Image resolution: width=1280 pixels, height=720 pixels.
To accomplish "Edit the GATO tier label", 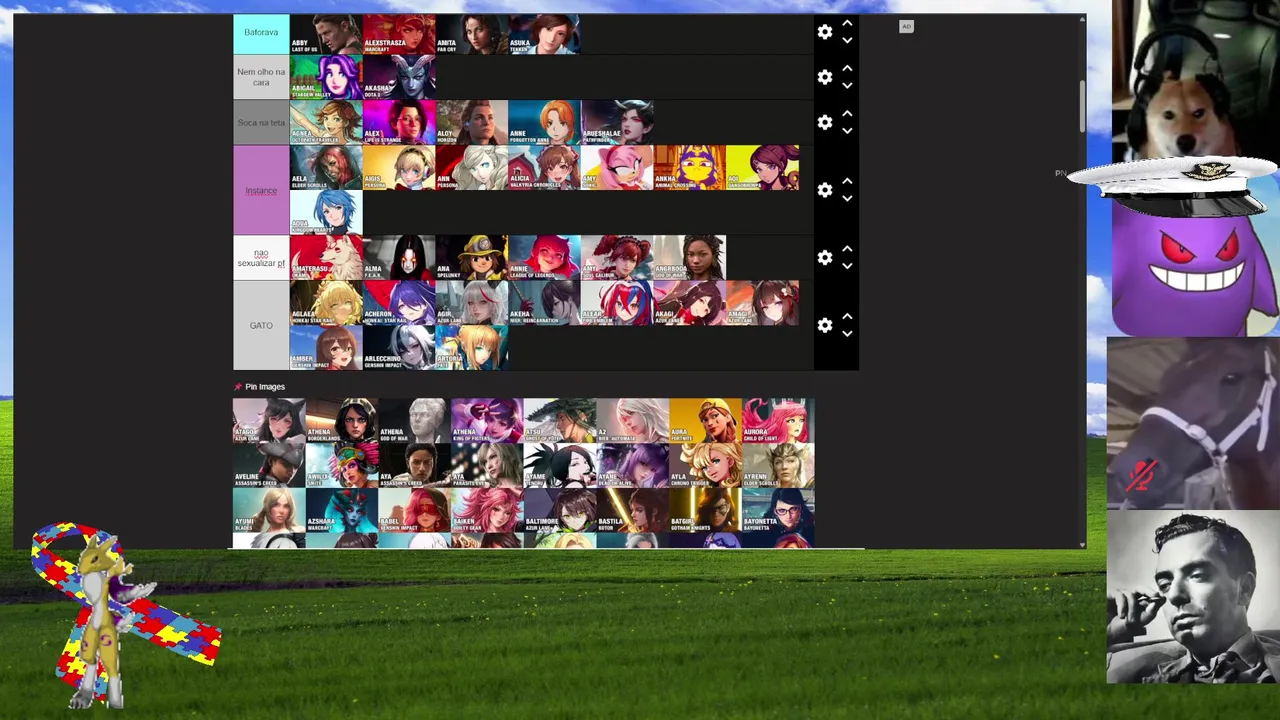I will tap(261, 325).
